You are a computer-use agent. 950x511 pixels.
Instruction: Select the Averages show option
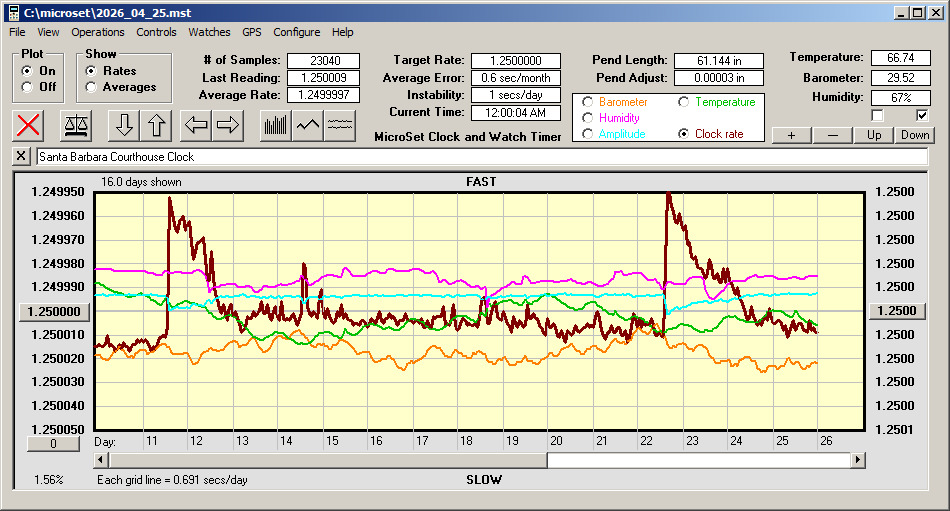91,87
